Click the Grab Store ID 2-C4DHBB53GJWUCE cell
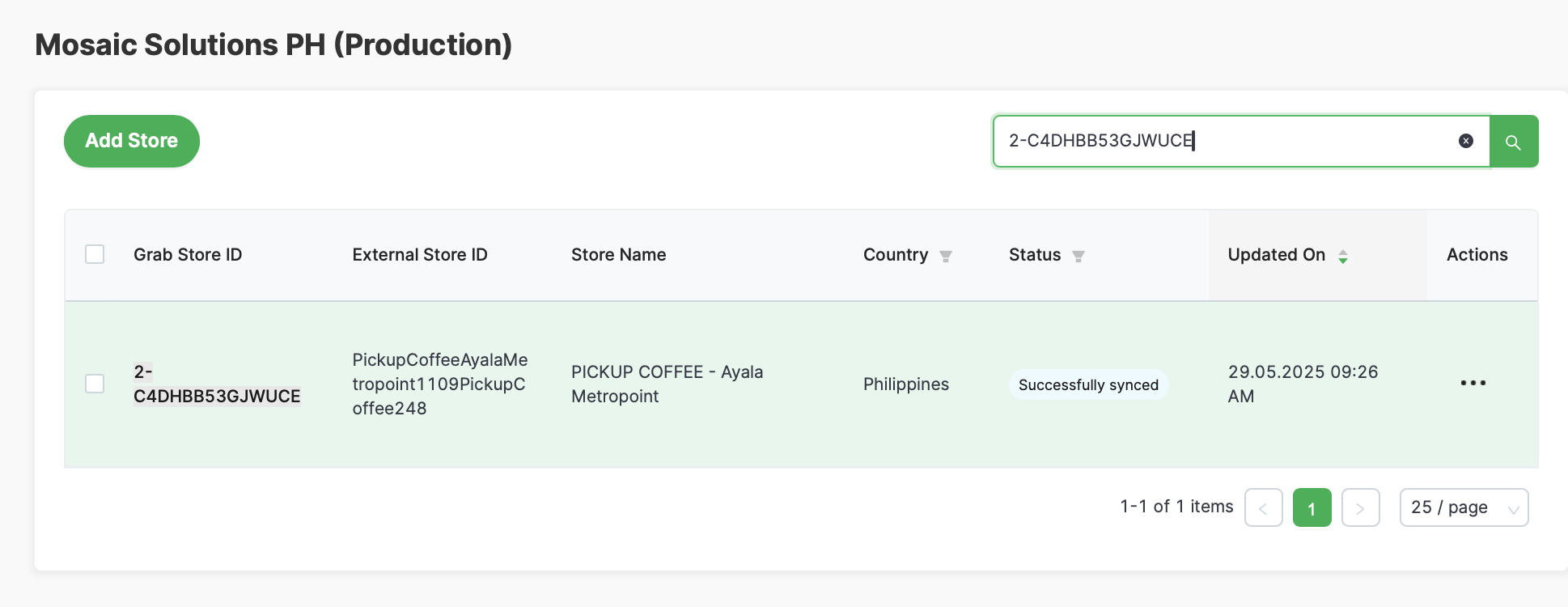 [216, 384]
